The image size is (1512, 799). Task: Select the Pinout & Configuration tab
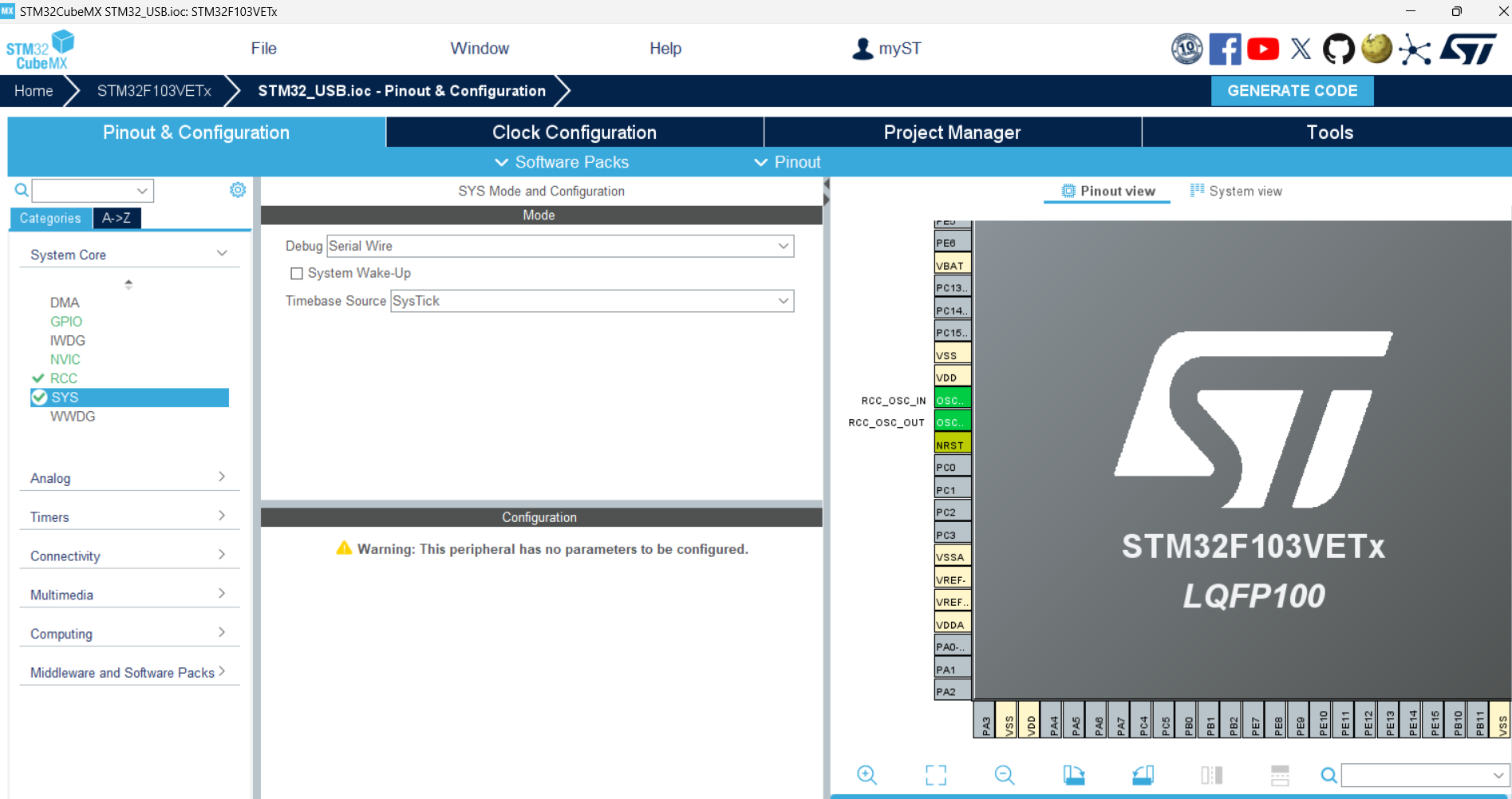(x=196, y=133)
